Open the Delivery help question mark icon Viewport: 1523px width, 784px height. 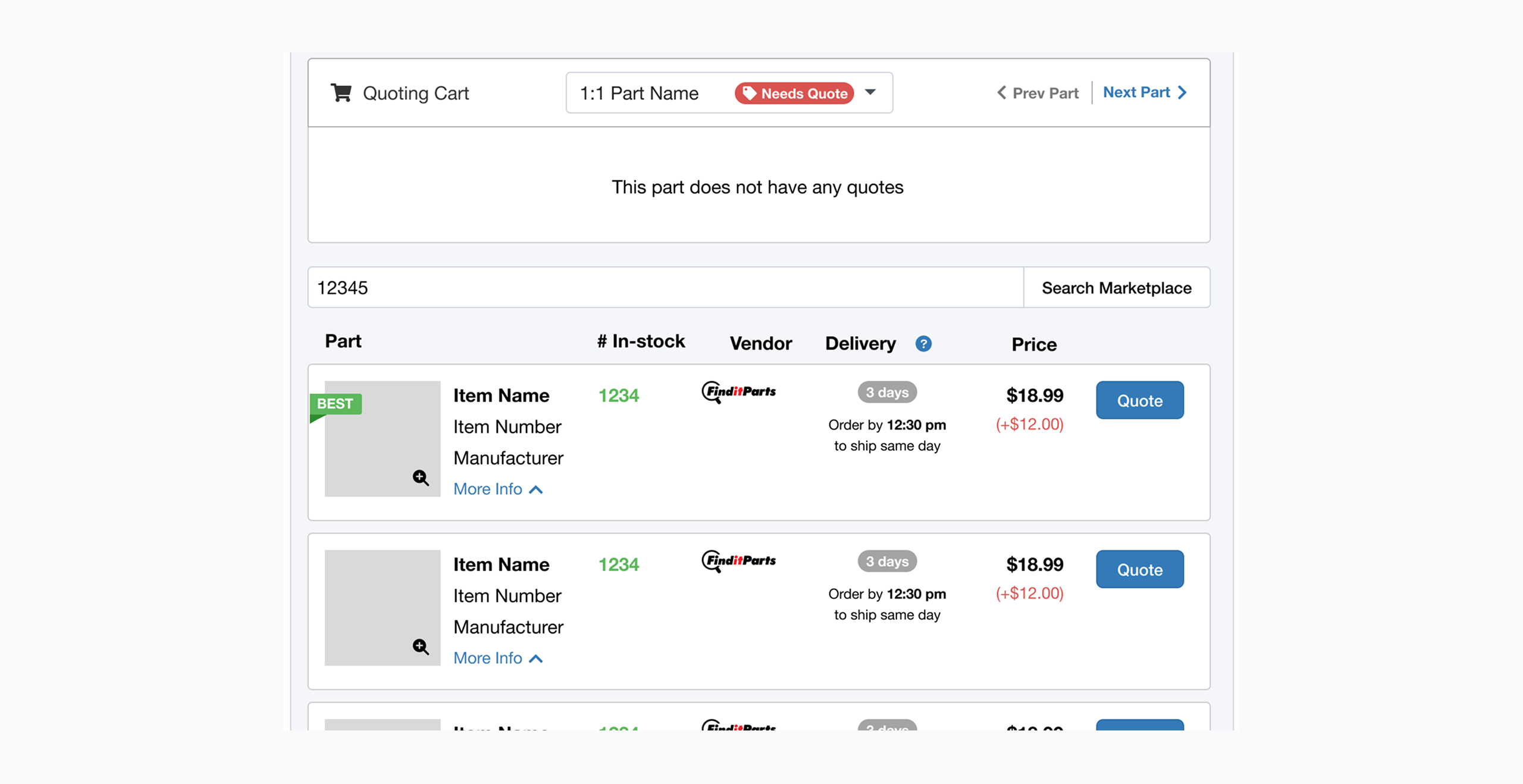point(924,343)
